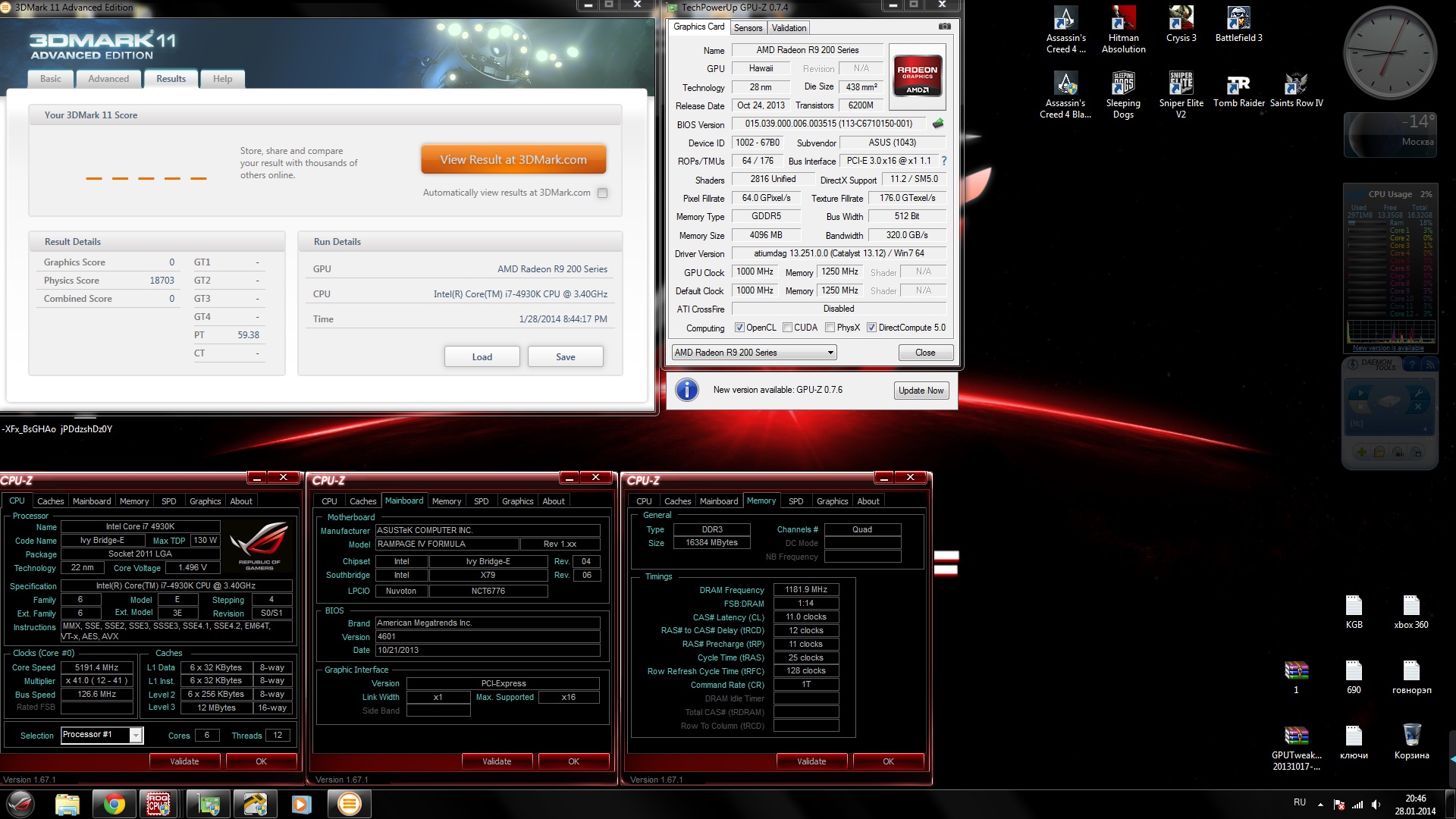Click Update Now button
This screenshot has height=819, width=1456.
point(921,391)
